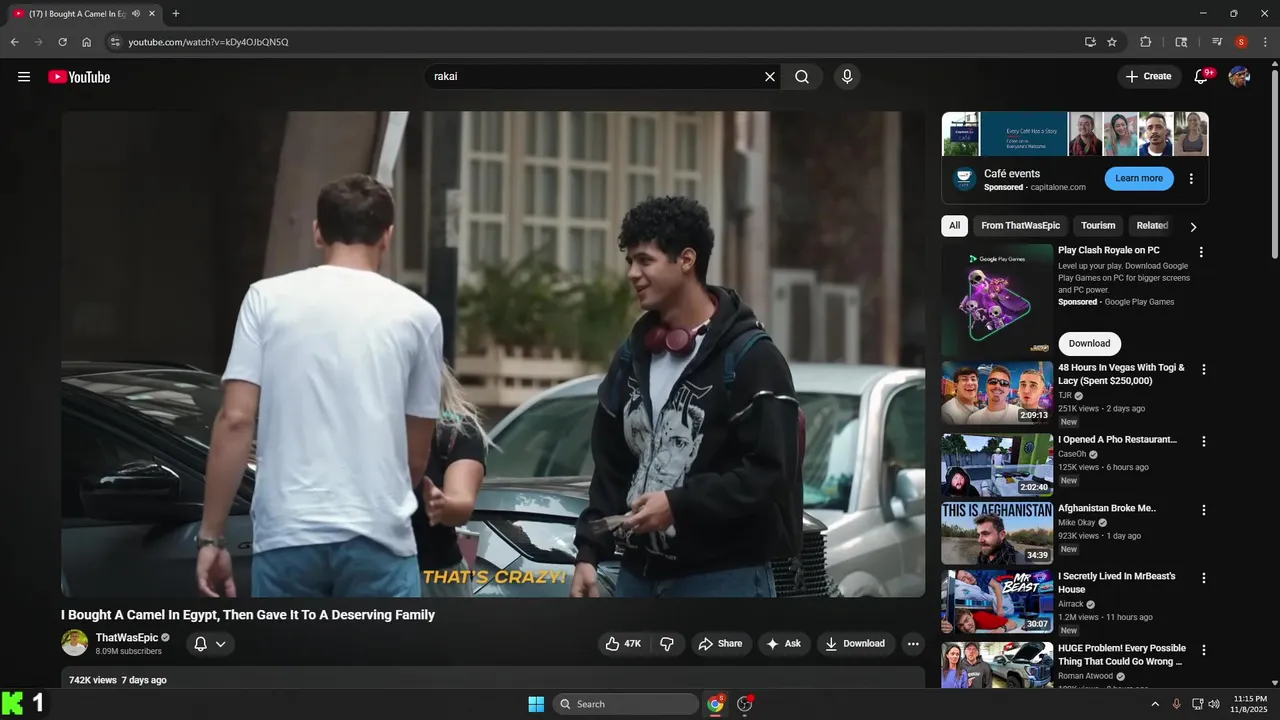Open options for the Roman Atwood HUGE Problem video

1204,650
